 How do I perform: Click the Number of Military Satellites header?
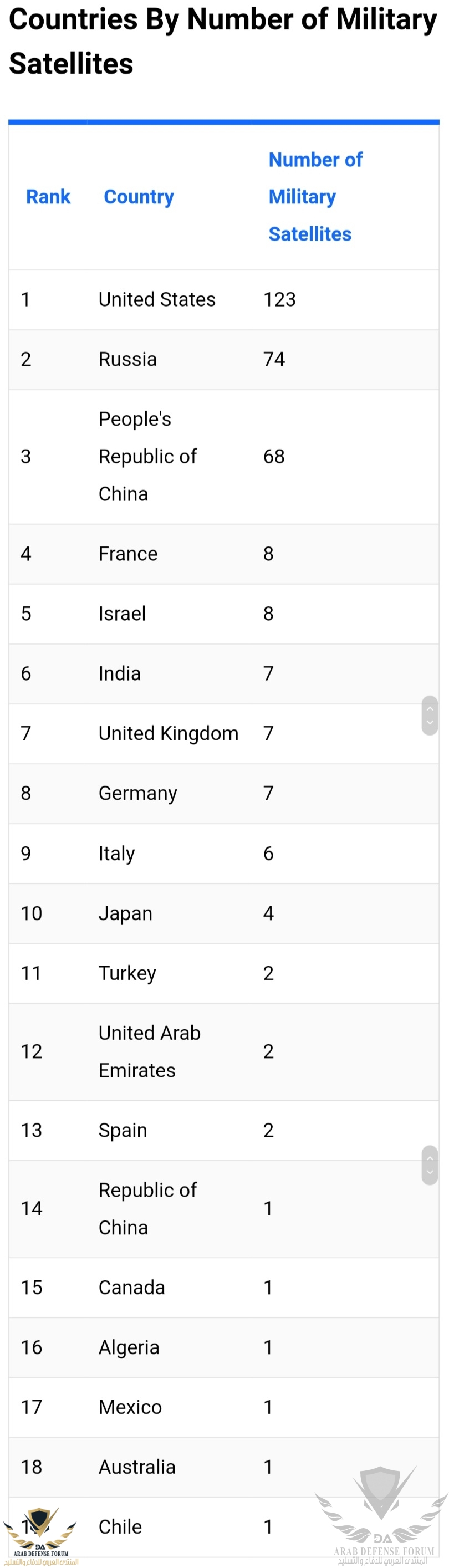[315, 197]
